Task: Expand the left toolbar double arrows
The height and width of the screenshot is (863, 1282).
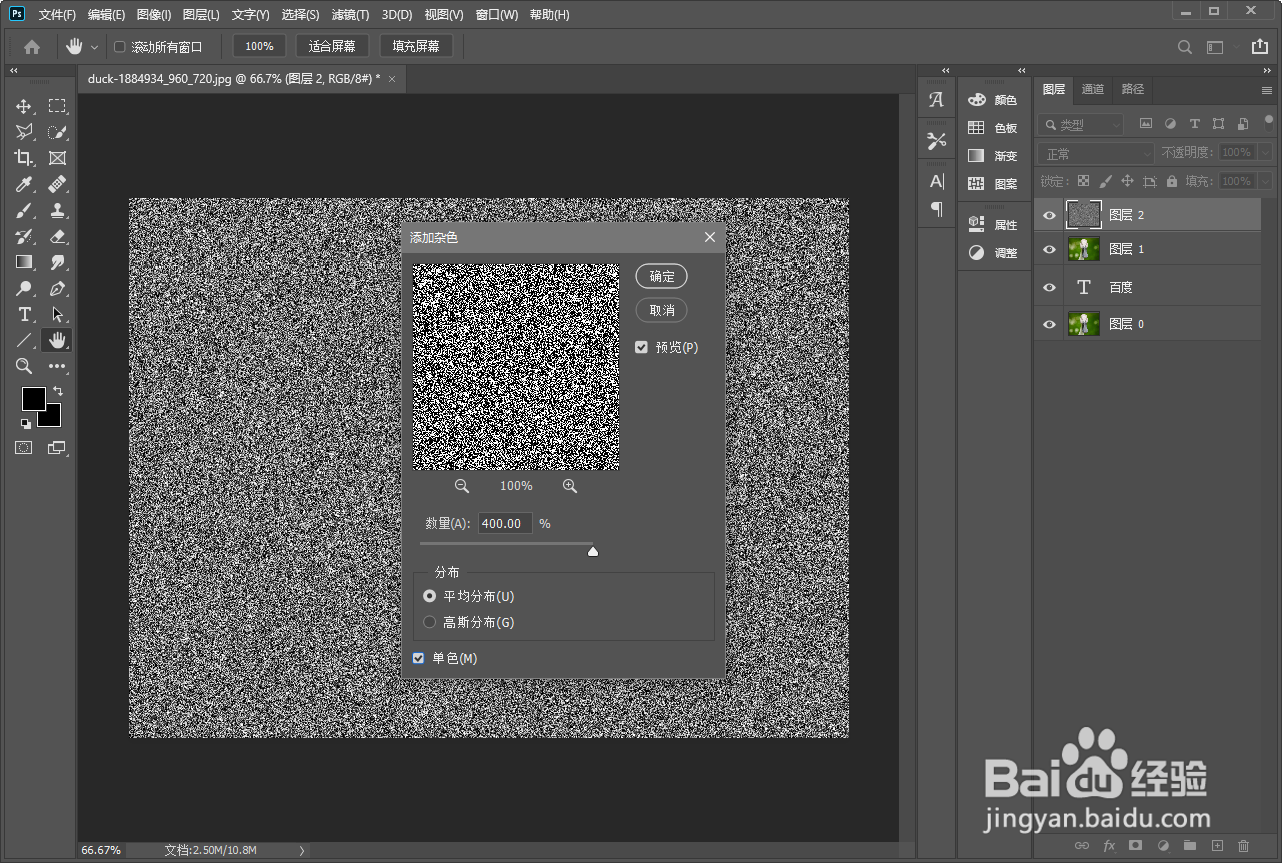Action: 14,71
